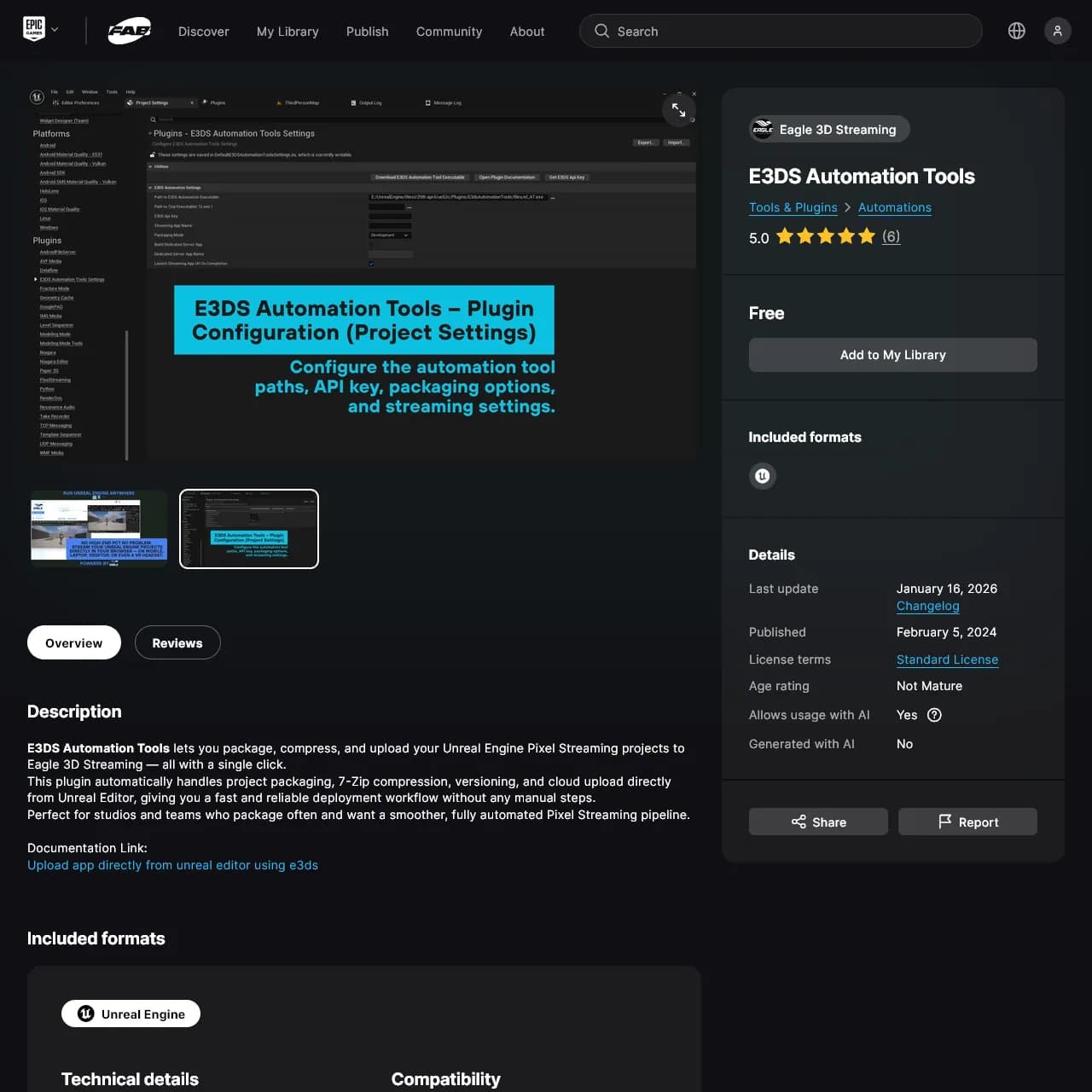Select the first 'Run Unreal Engine Anywhere' thumbnail
This screenshot has height=1092, width=1092.
[99, 529]
